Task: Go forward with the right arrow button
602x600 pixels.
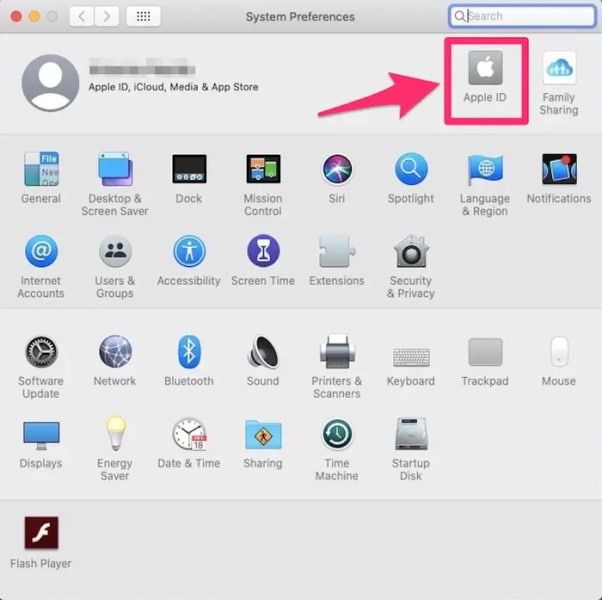Action: click(107, 16)
